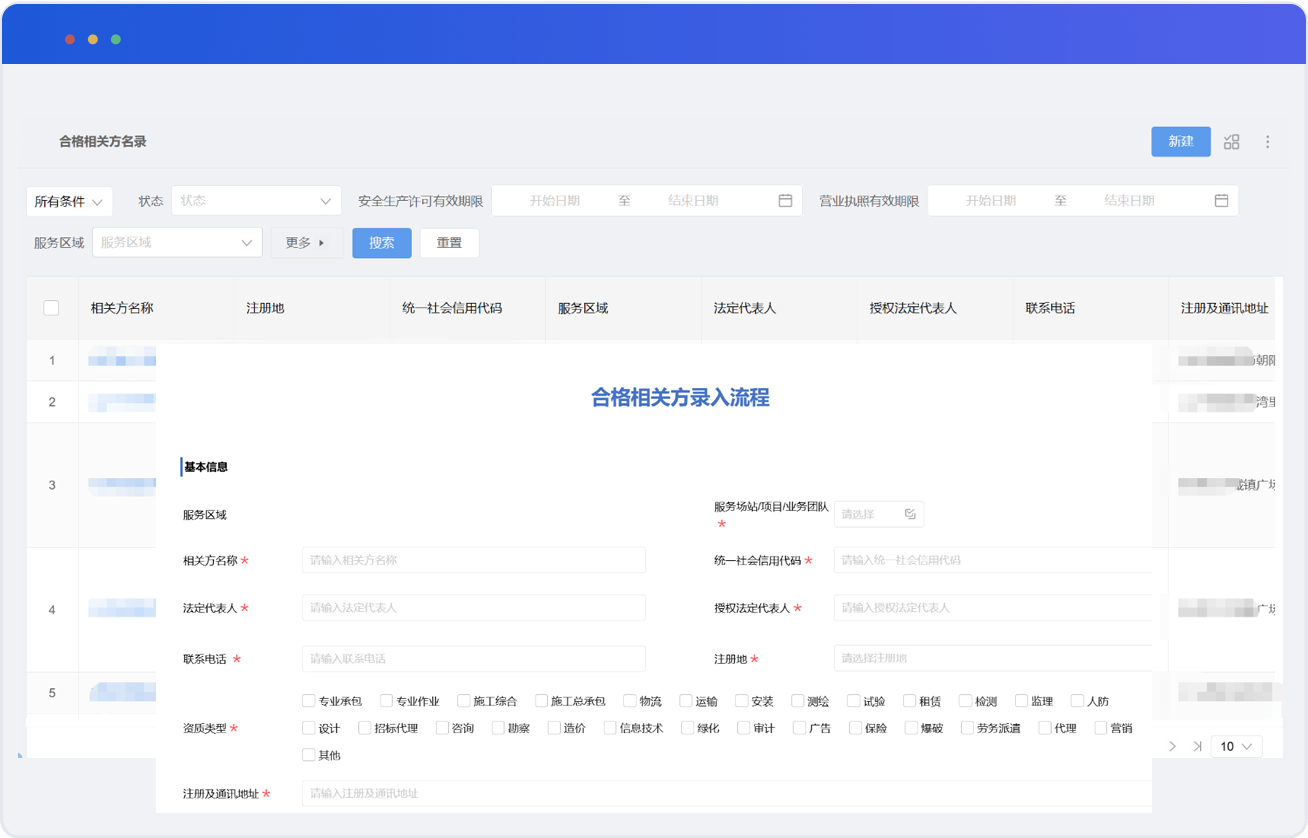
Task: Click the 新建 button
Action: [1180, 142]
